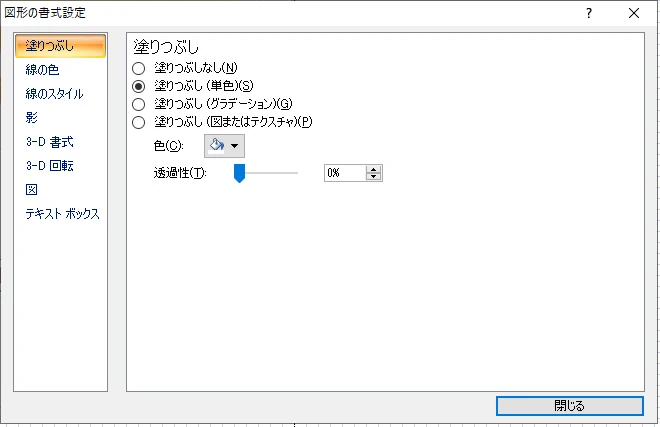This screenshot has height=427, width=660.
Task: Click the paint bucket fill color icon
Action: [x=217, y=145]
